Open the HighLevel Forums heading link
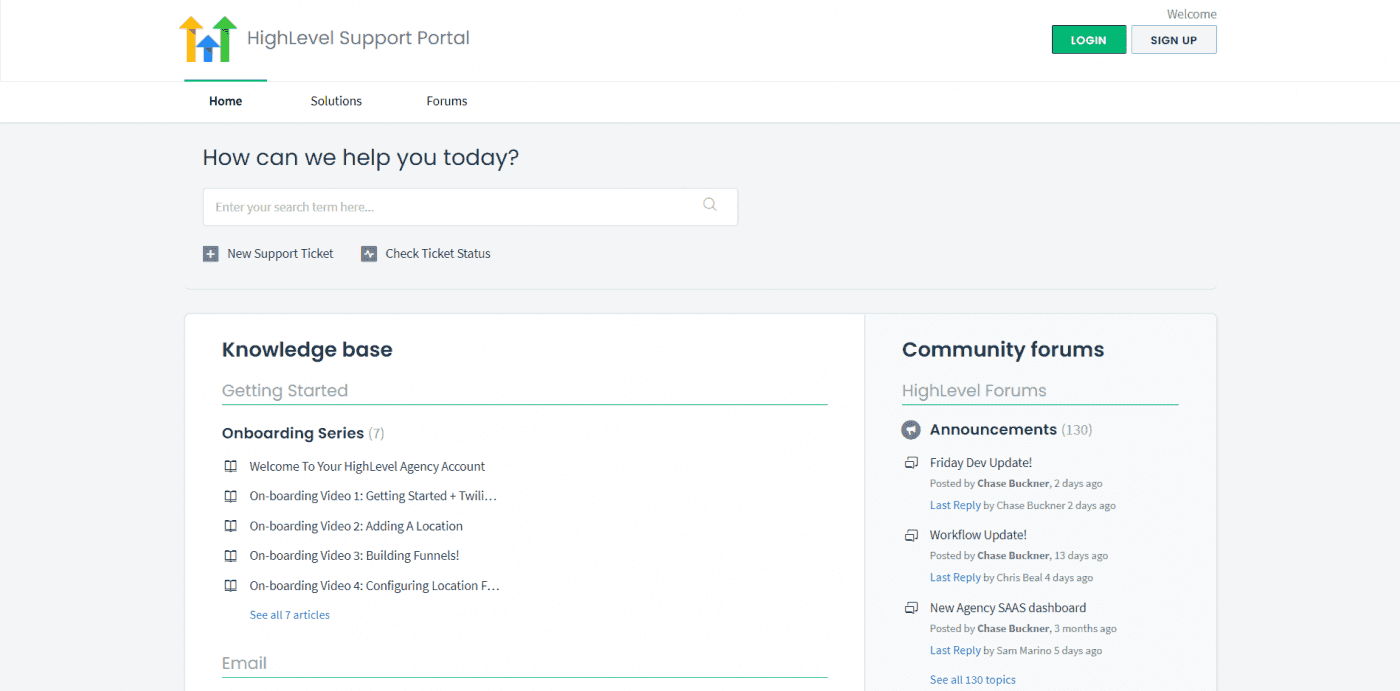 (x=974, y=391)
